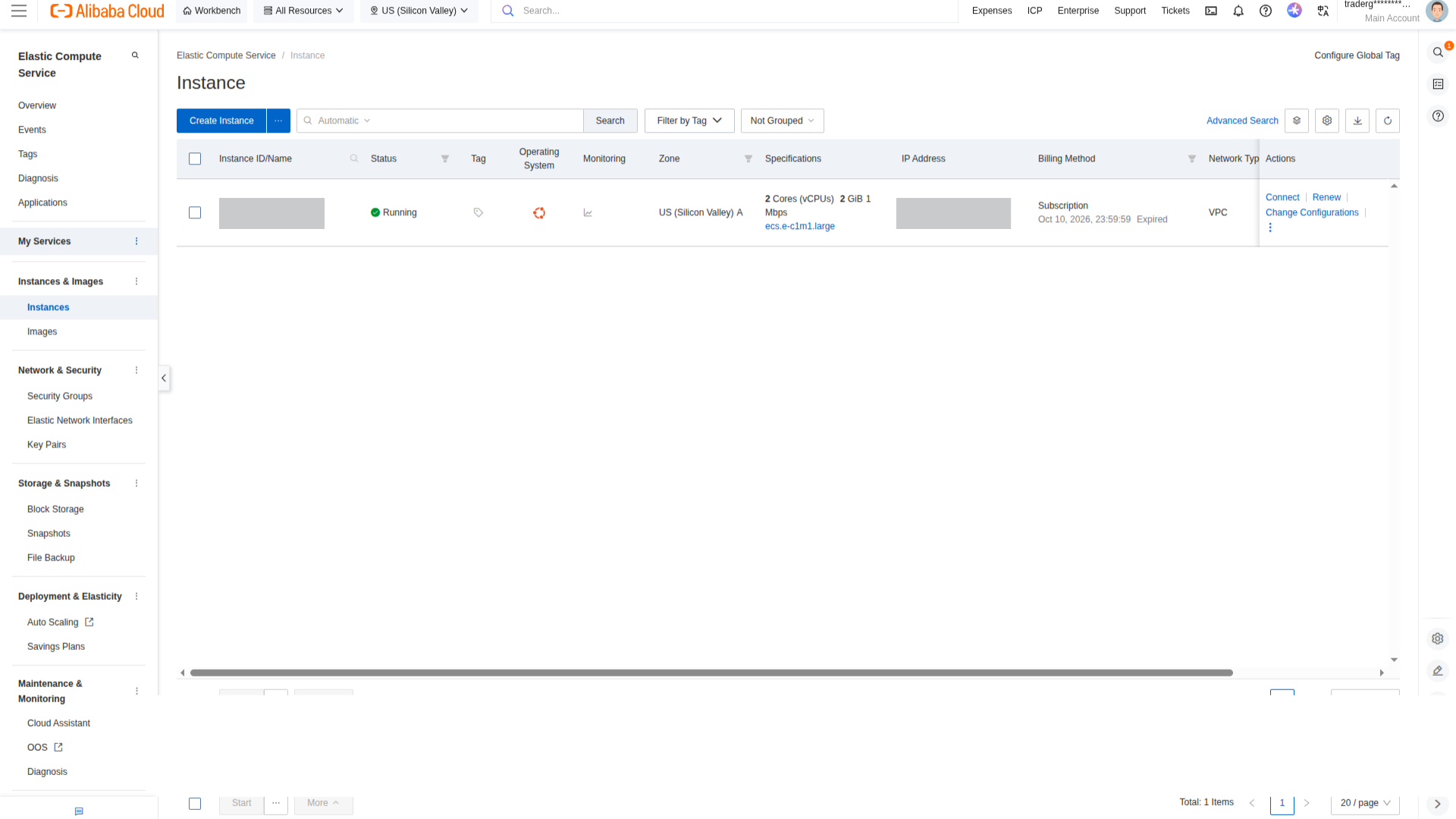Open Expenses in top menu
This screenshot has width=1456, height=819.
992,11
